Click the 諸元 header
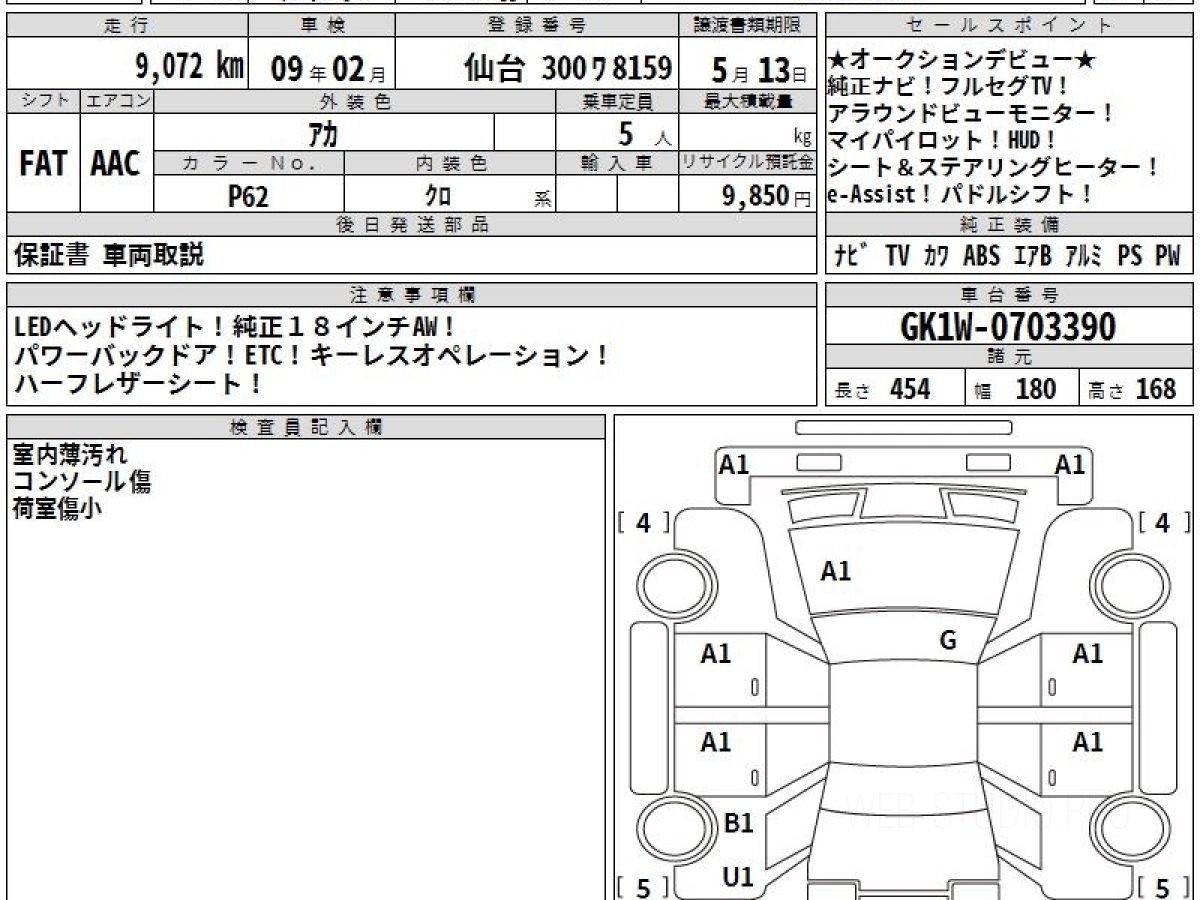 (1010, 357)
